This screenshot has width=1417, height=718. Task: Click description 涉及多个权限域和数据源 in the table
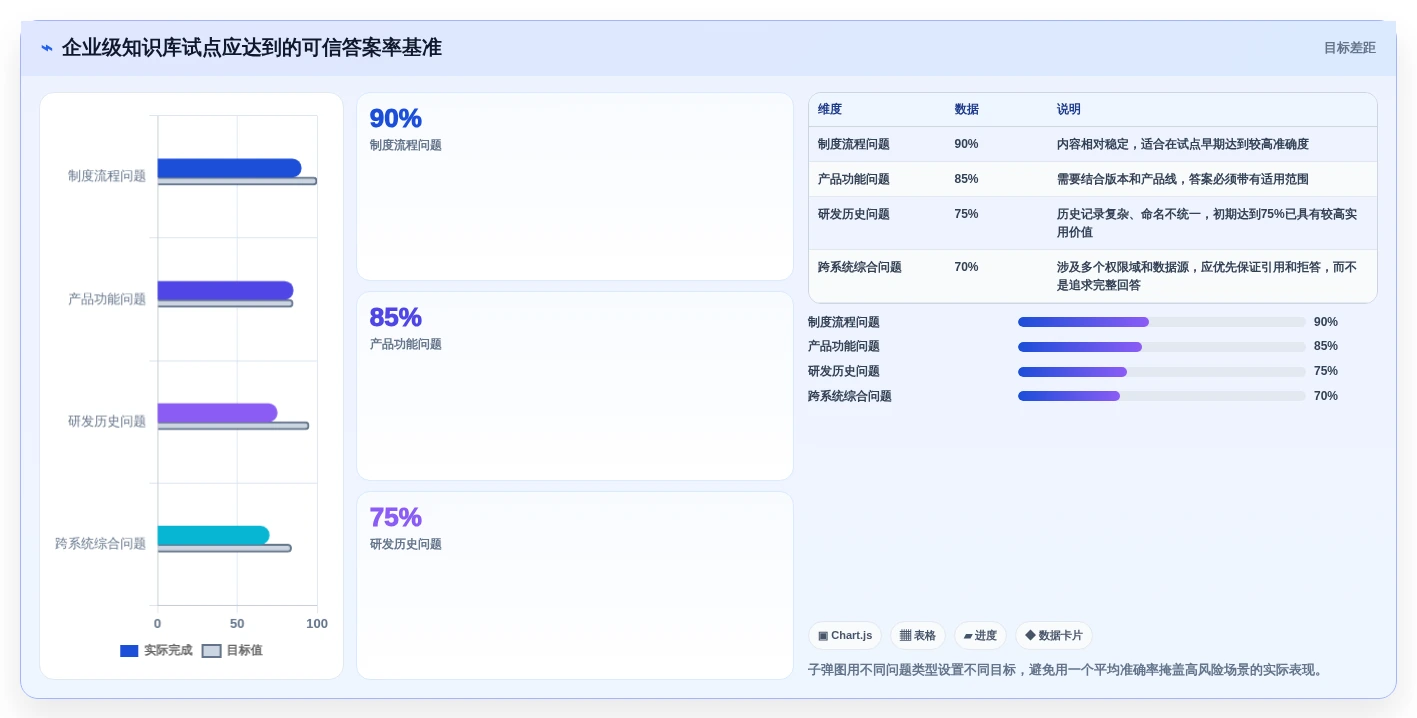pos(1207,276)
